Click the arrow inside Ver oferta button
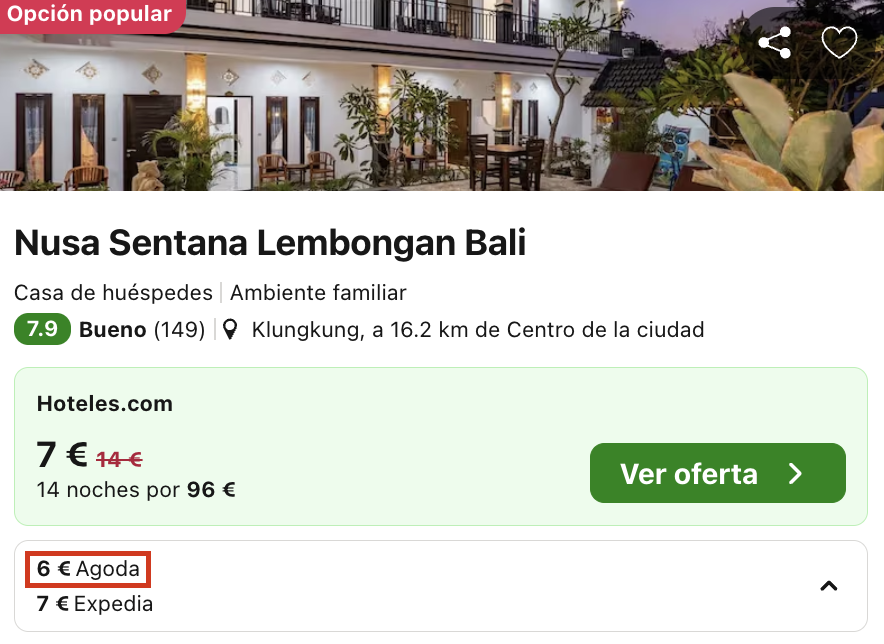884x644 pixels. [795, 474]
